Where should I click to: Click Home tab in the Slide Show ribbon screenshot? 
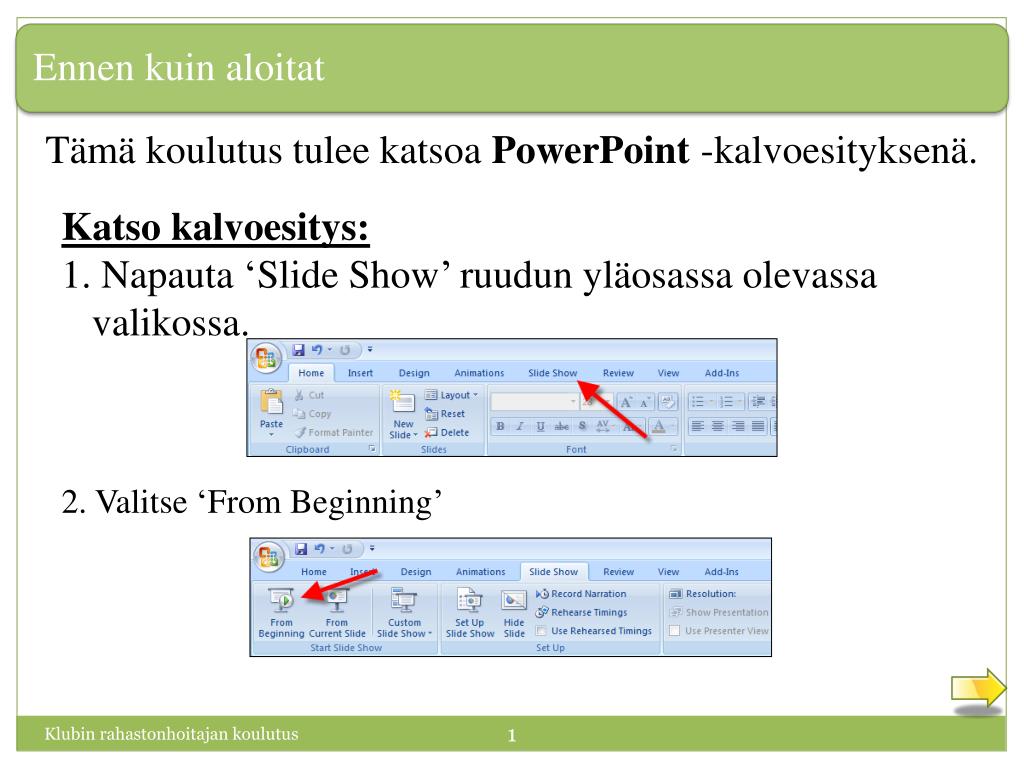point(313,571)
